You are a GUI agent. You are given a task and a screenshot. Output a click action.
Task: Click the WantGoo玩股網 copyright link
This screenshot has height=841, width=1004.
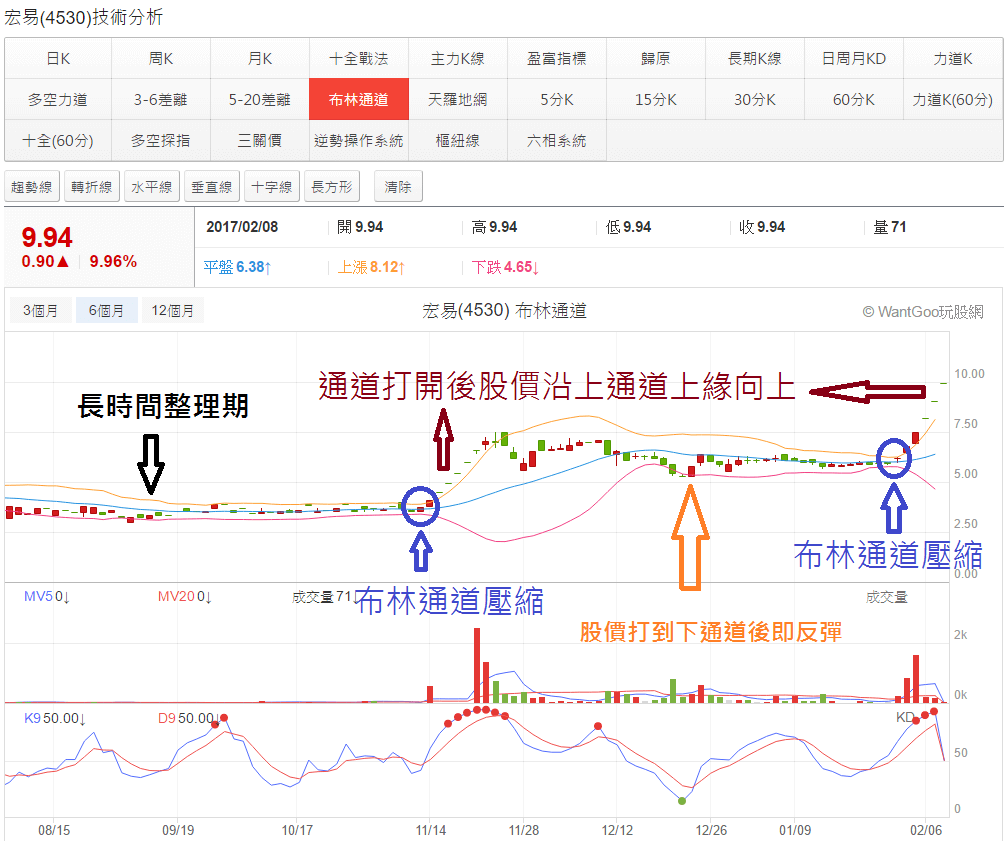922,312
